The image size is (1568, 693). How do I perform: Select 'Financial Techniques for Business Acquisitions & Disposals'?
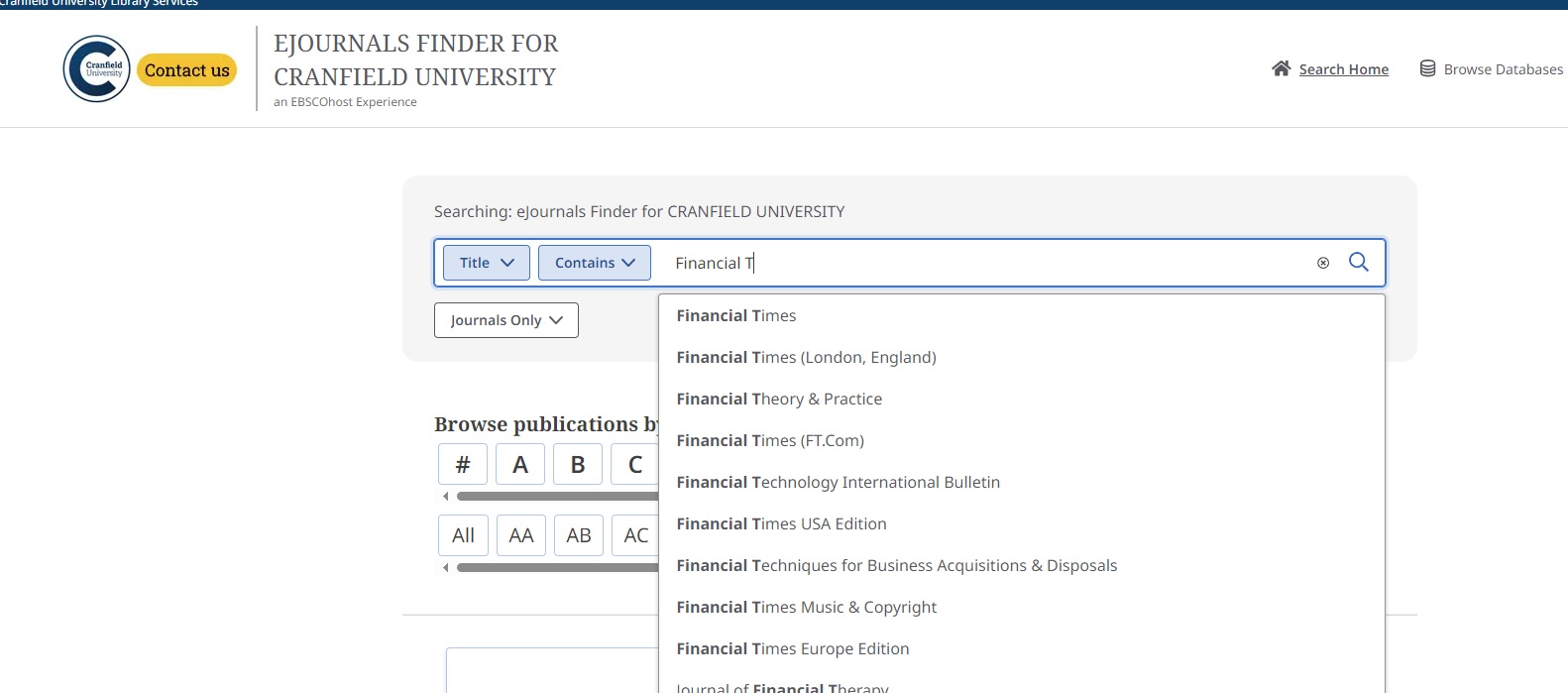[1021, 565]
